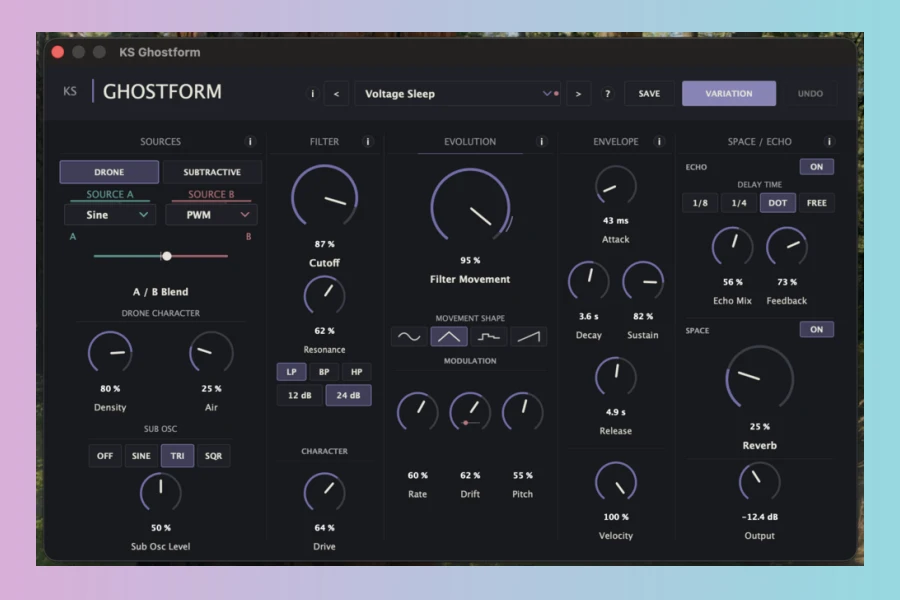Switch to Drone source mode
This screenshot has height=600, width=900.
click(109, 172)
